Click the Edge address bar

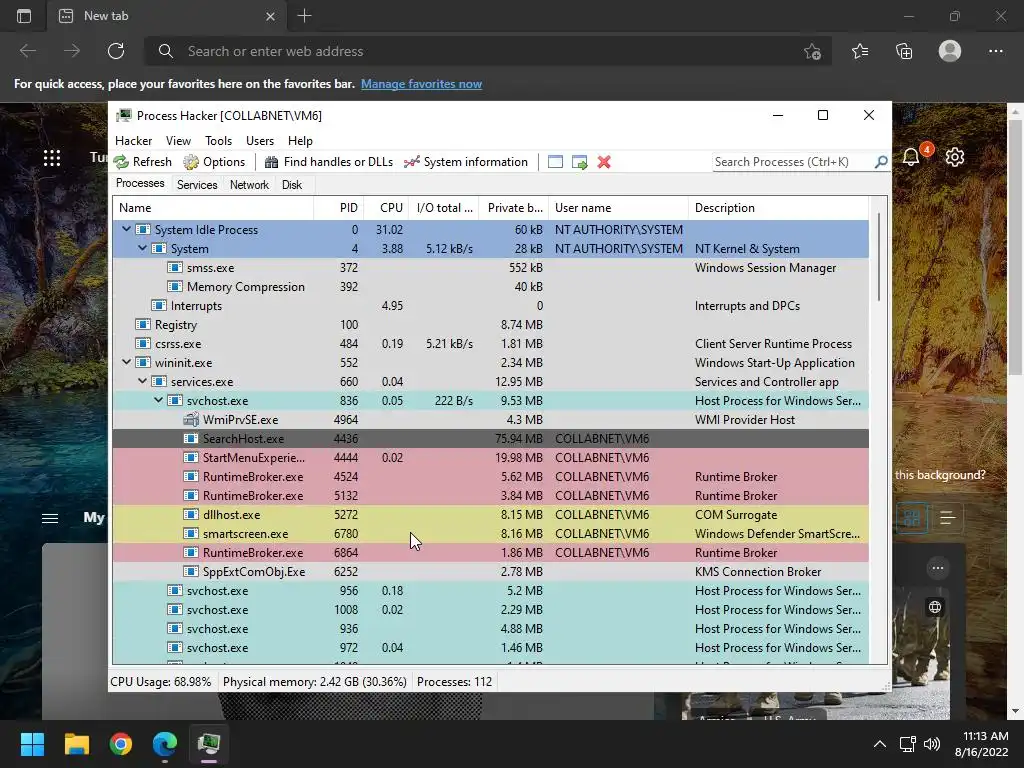488,51
